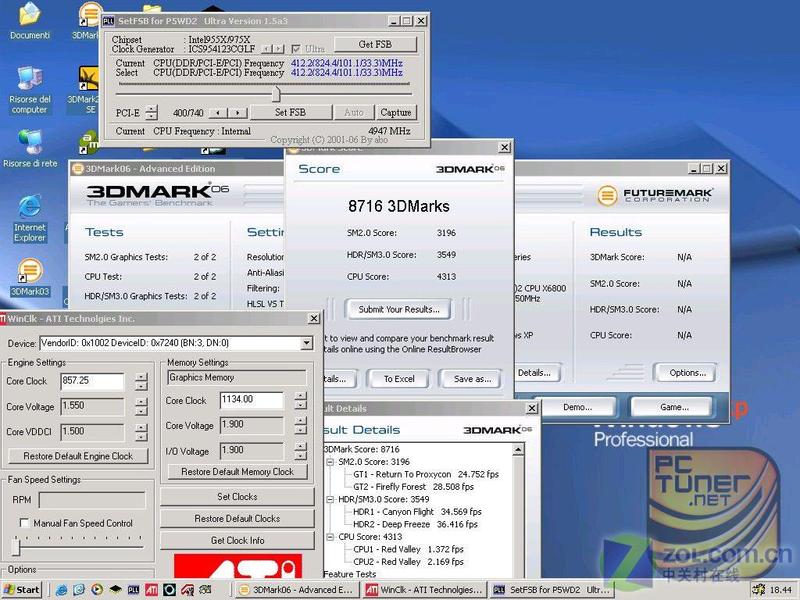
Task: Click Internet Explorer quick launch icon
Action: pyautogui.click(x=62, y=590)
